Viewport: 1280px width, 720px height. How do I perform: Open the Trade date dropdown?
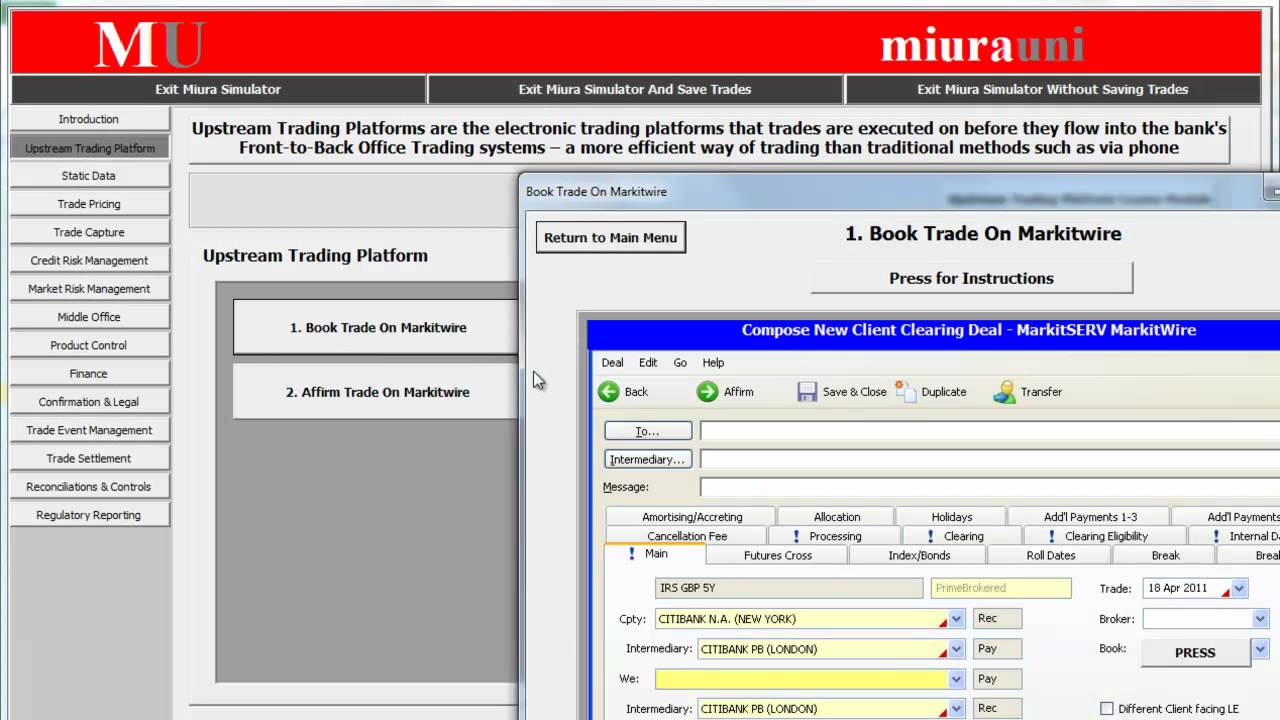1239,588
